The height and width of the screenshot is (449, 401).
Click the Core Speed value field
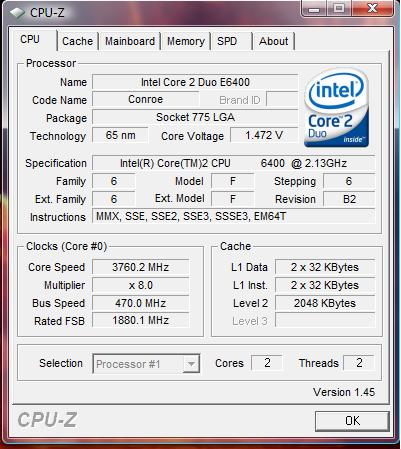click(140, 267)
